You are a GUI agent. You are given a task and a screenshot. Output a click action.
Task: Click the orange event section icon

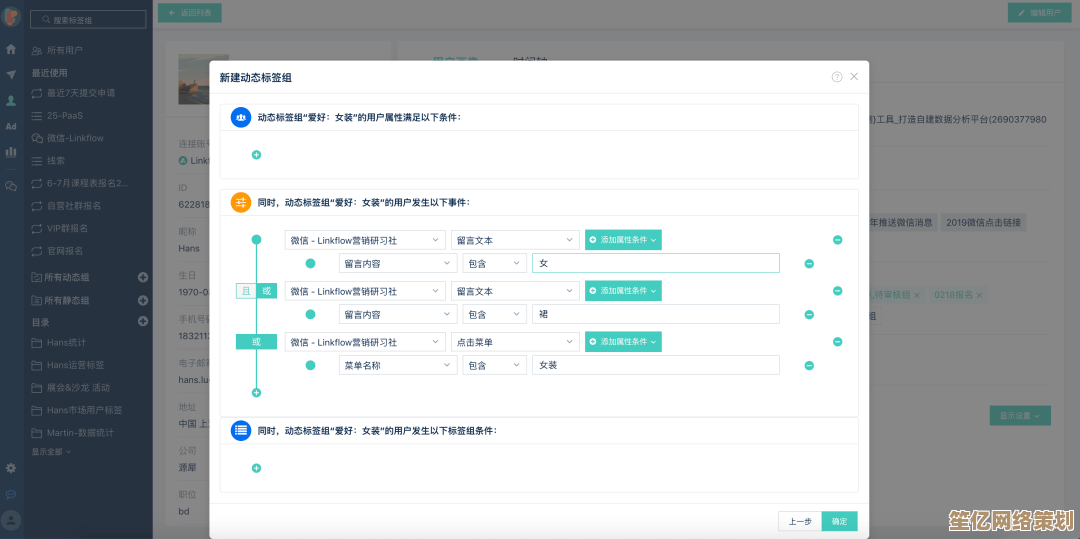pyautogui.click(x=241, y=203)
